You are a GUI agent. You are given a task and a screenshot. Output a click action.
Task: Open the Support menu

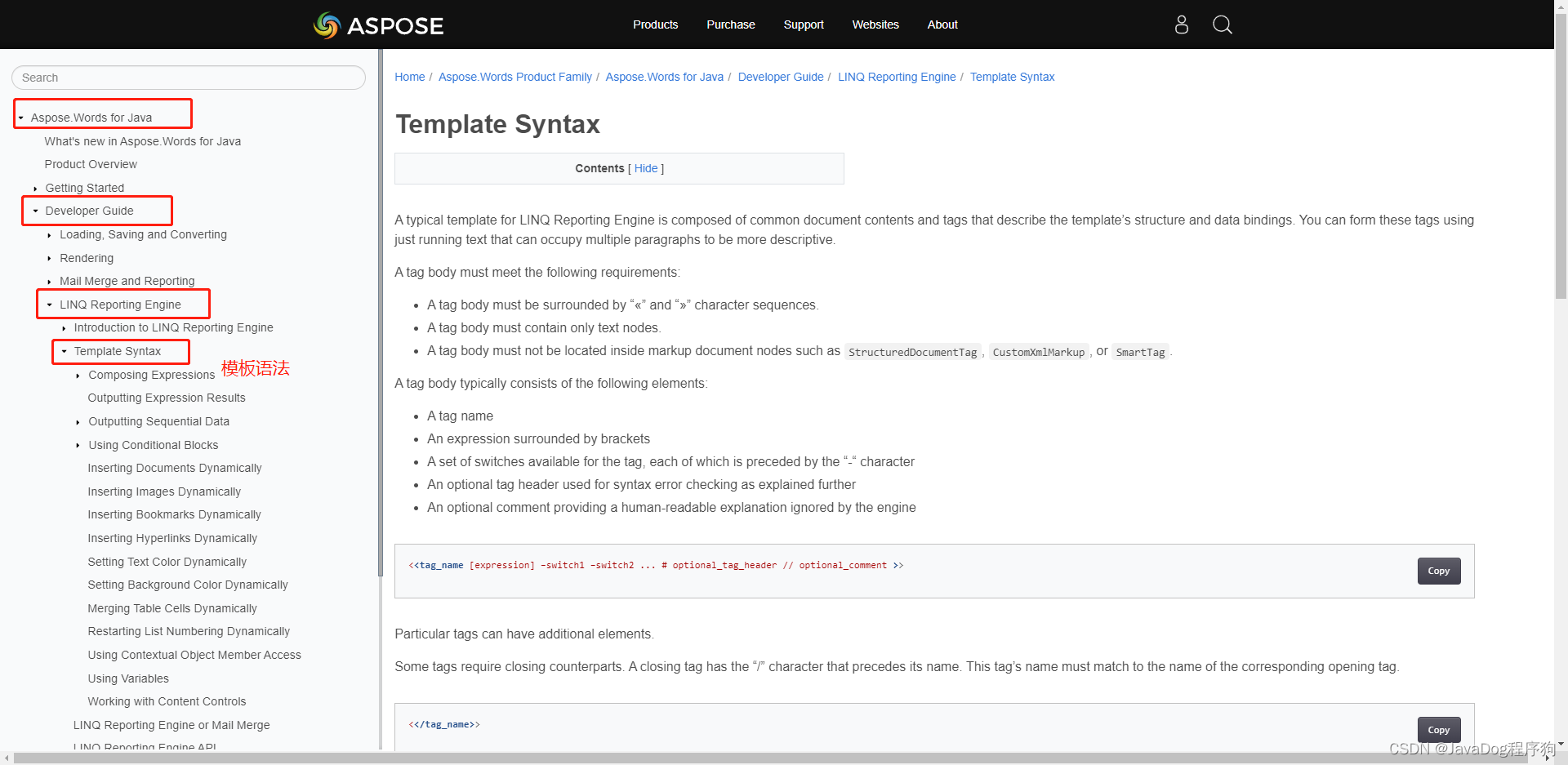[x=803, y=24]
